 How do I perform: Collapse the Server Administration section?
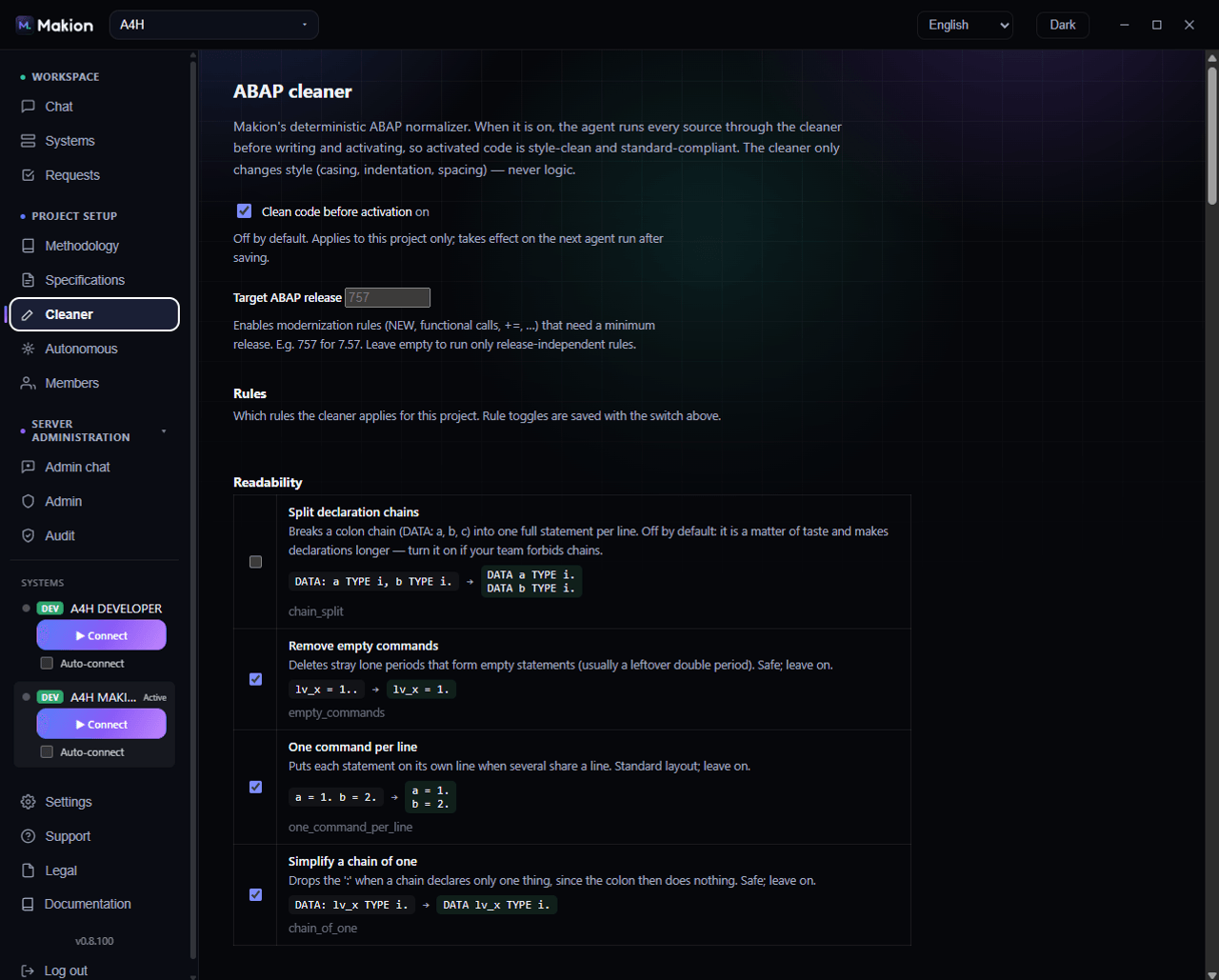point(164,431)
